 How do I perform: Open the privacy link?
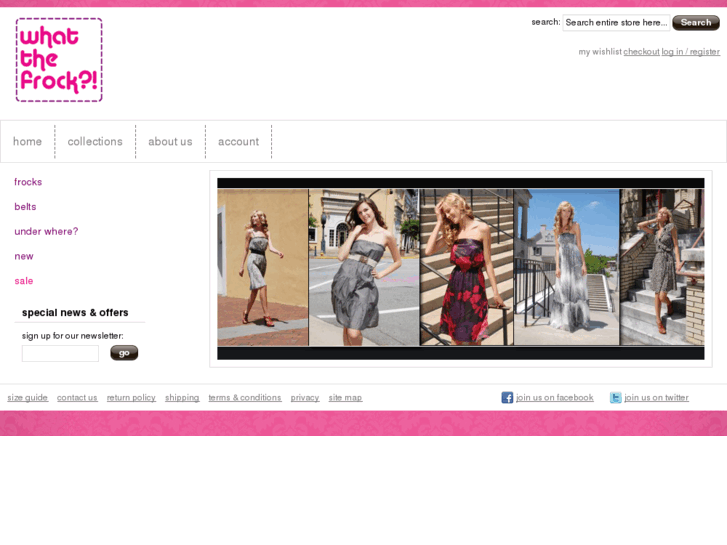[x=305, y=398]
